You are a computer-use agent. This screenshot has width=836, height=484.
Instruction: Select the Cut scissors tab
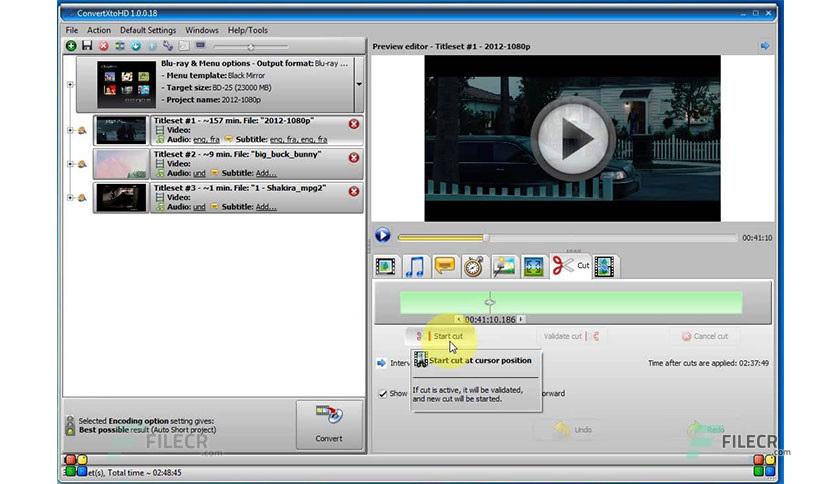[570, 265]
